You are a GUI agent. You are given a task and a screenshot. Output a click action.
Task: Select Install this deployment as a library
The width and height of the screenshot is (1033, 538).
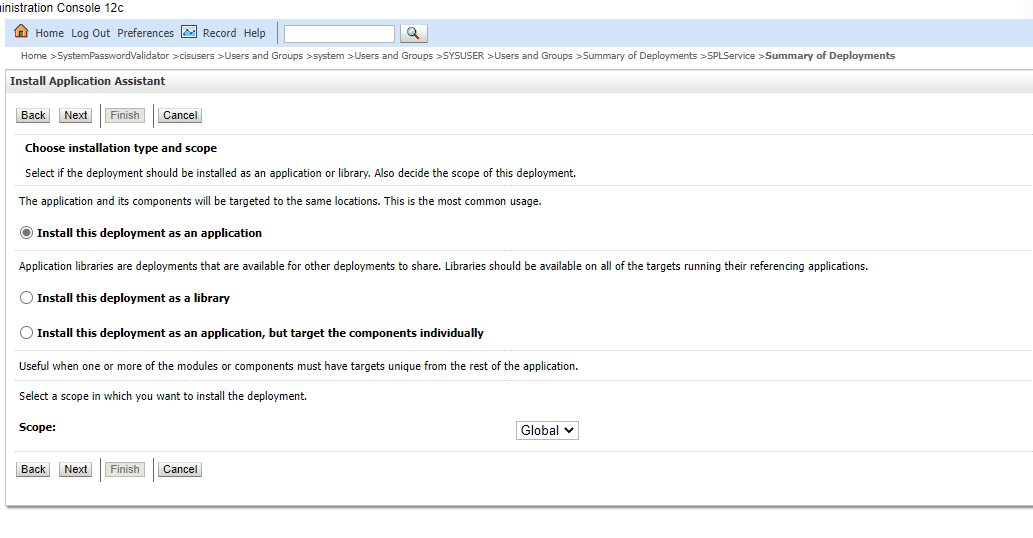point(26,298)
